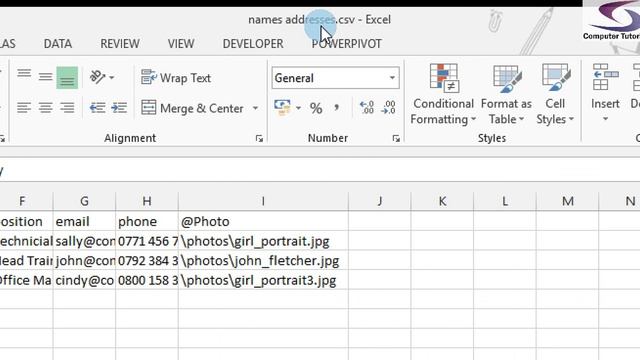Select cell with \photos\girl_portrait.jpg
Image resolution: width=640 pixels, height=360 pixels.
(x=263, y=241)
